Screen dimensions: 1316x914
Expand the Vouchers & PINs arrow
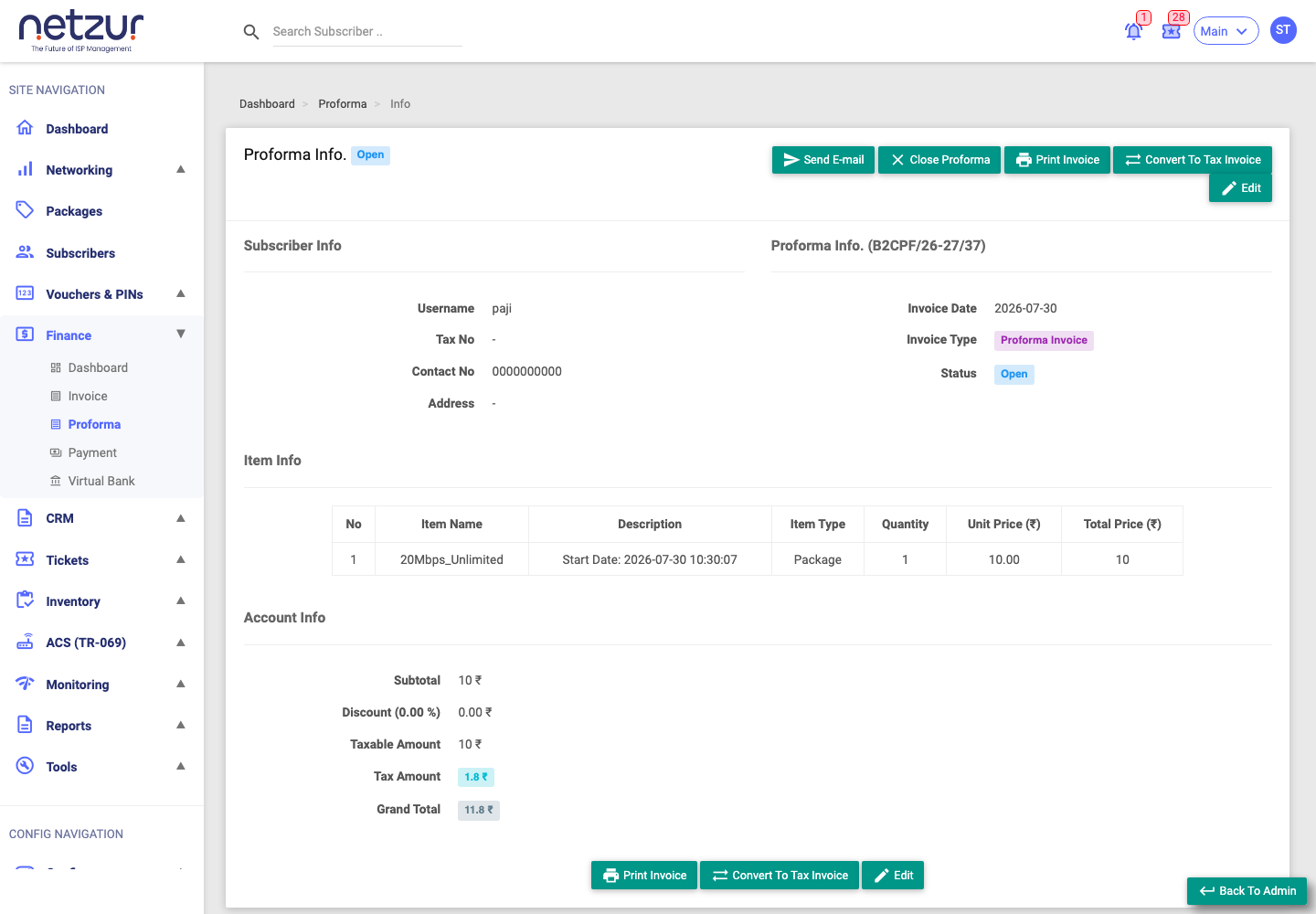(181, 293)
